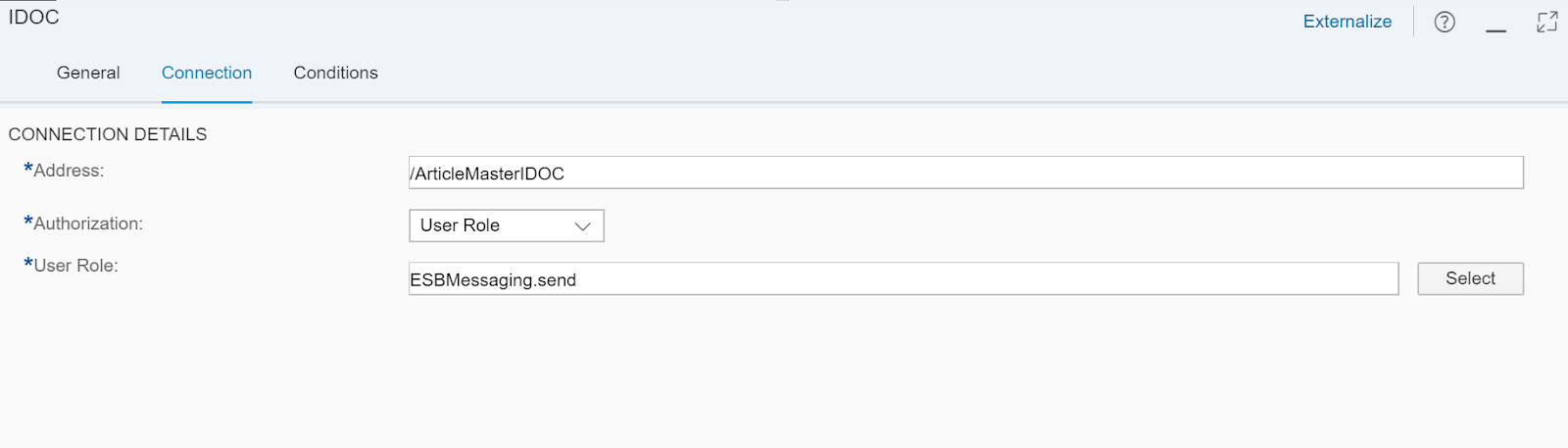
Task: Switch to the General tab
Action: coord(88,73)
